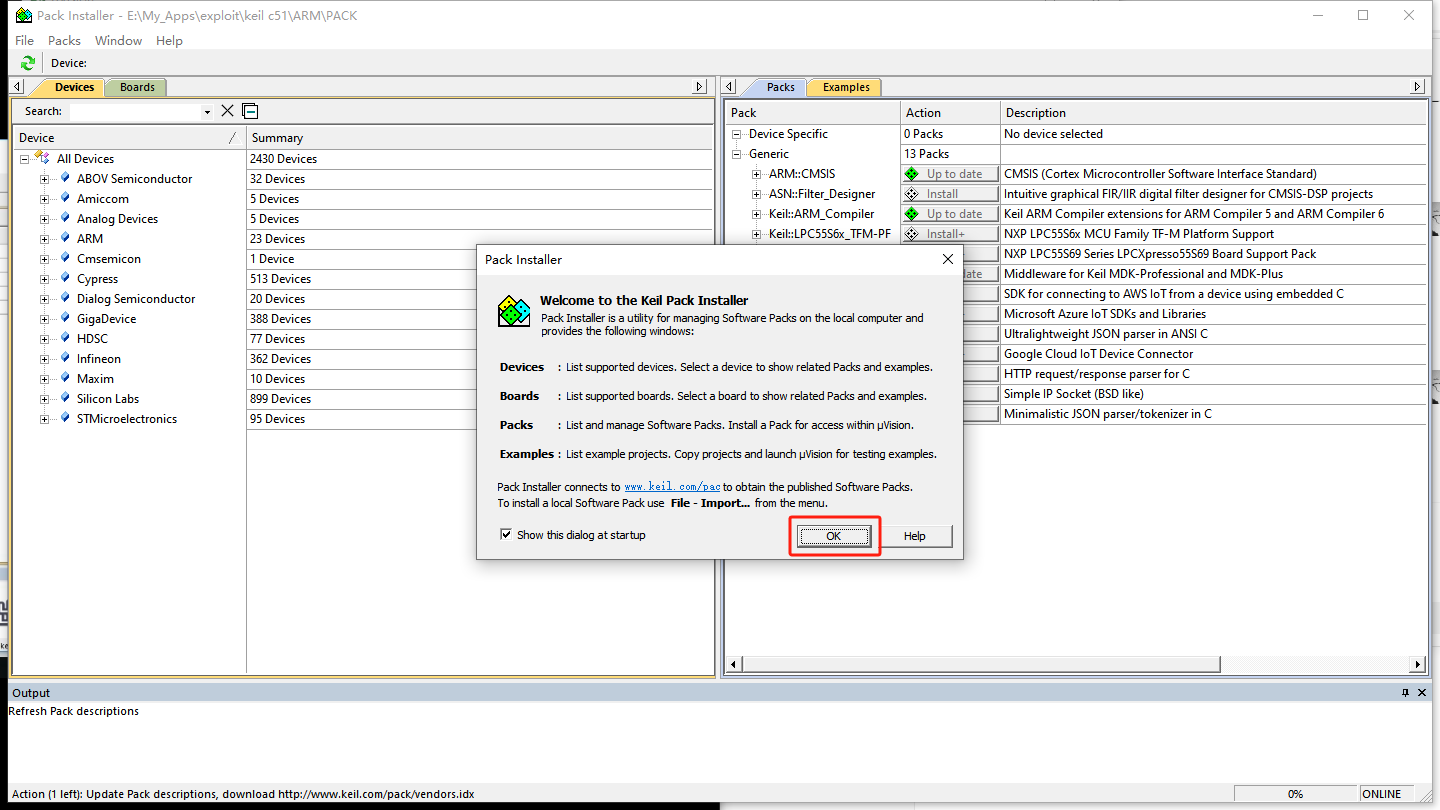
Task: Collapse the All Devices root node
Action: pyautogui.click(x=24, y=159)
